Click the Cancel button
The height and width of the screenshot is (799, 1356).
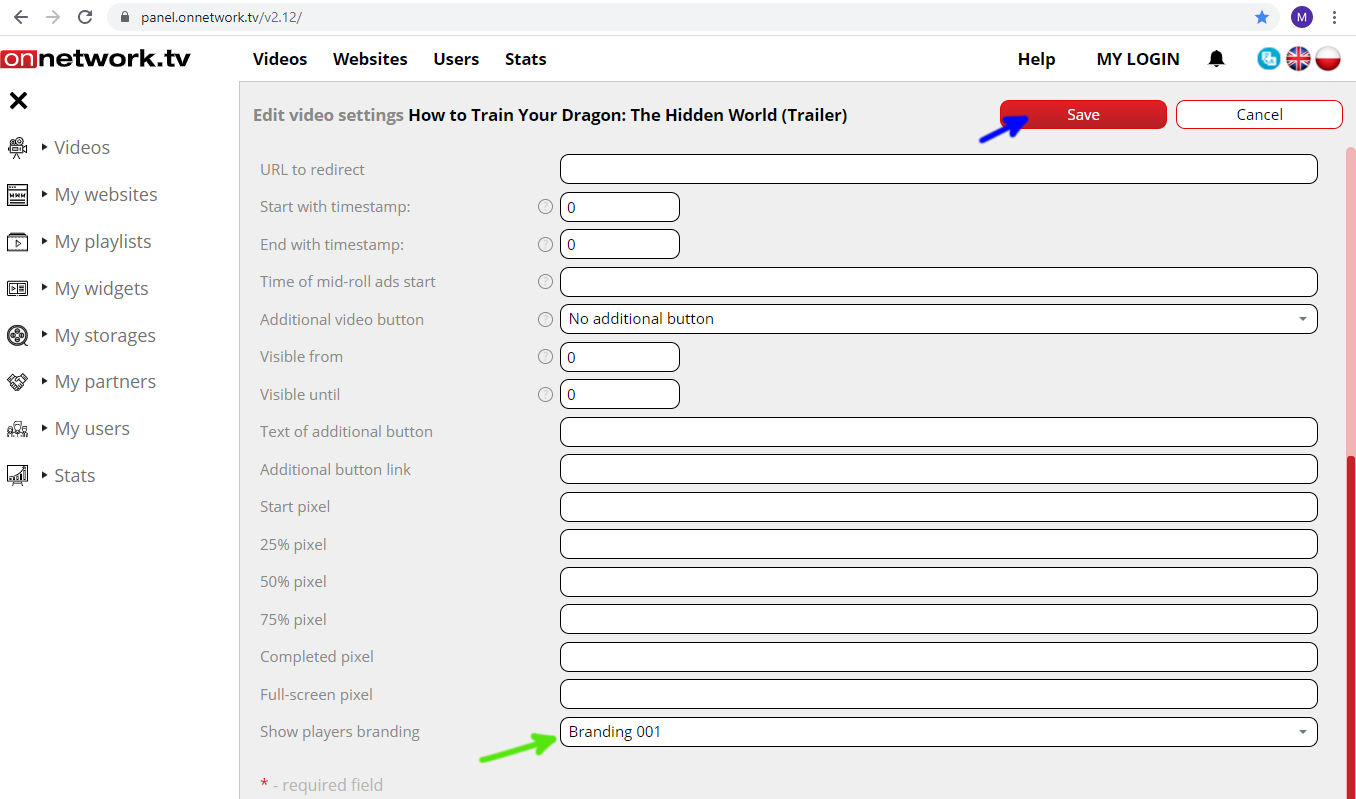(1259, 115)
